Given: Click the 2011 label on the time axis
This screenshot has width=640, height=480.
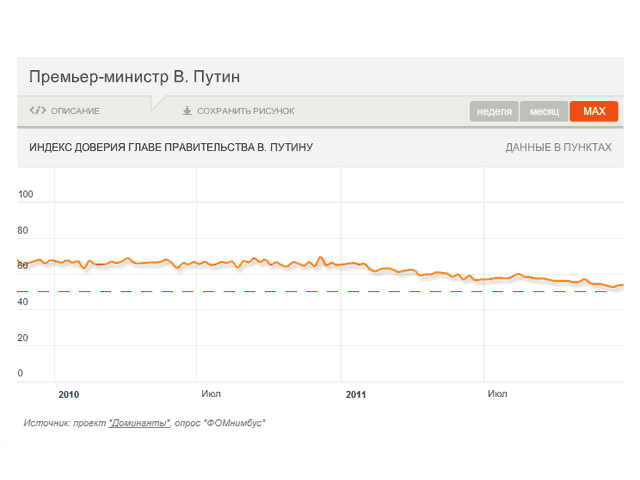Looking at the screenshot, I should pos(356,394).
